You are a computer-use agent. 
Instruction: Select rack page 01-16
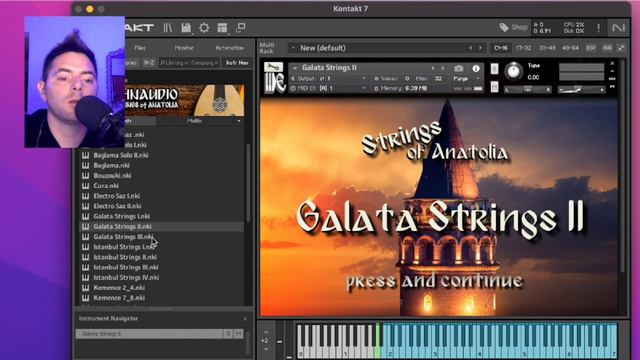pos(501,48)
